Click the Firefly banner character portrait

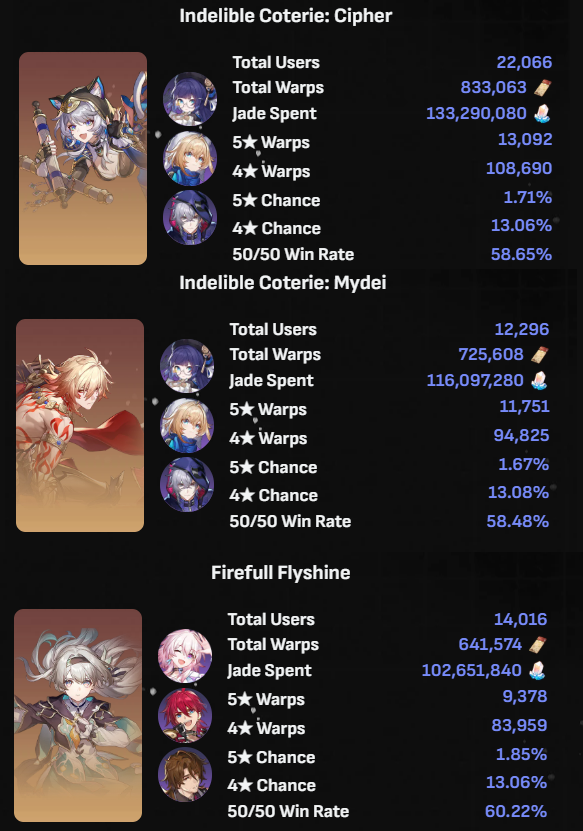pos(78,715)
